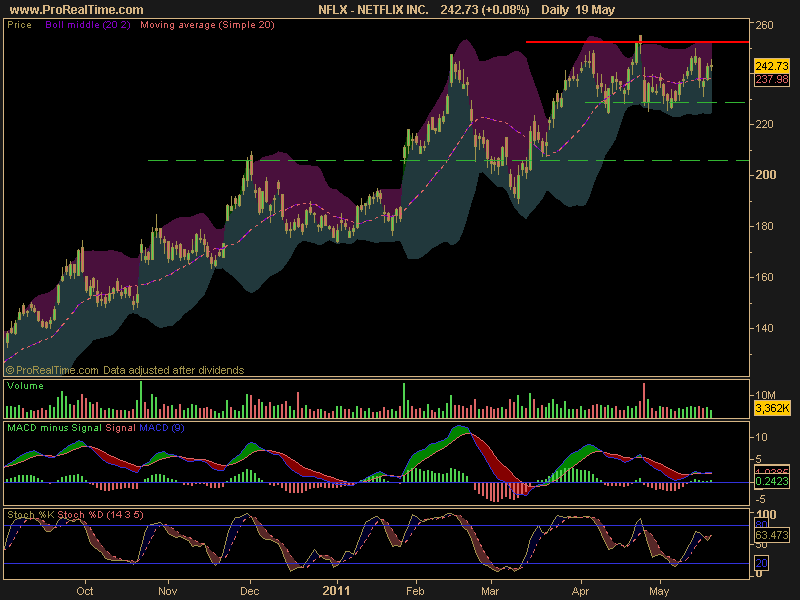
Task: Click the blue MACD (9) legend label
Action: (x=162, y=428)
